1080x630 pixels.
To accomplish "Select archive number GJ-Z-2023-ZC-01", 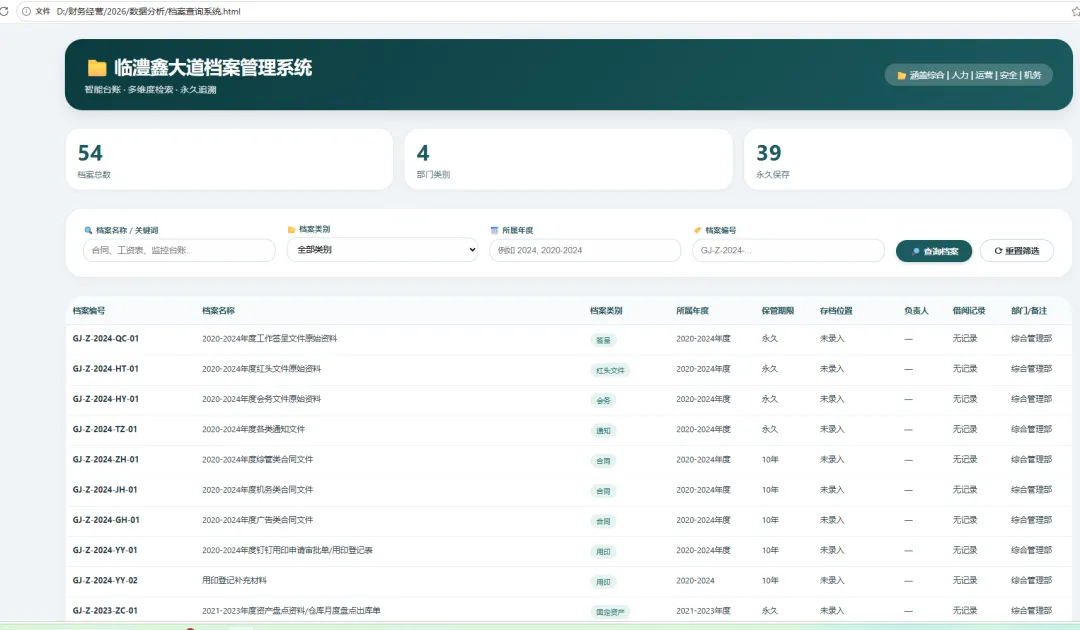I will [x=105, y=611].
